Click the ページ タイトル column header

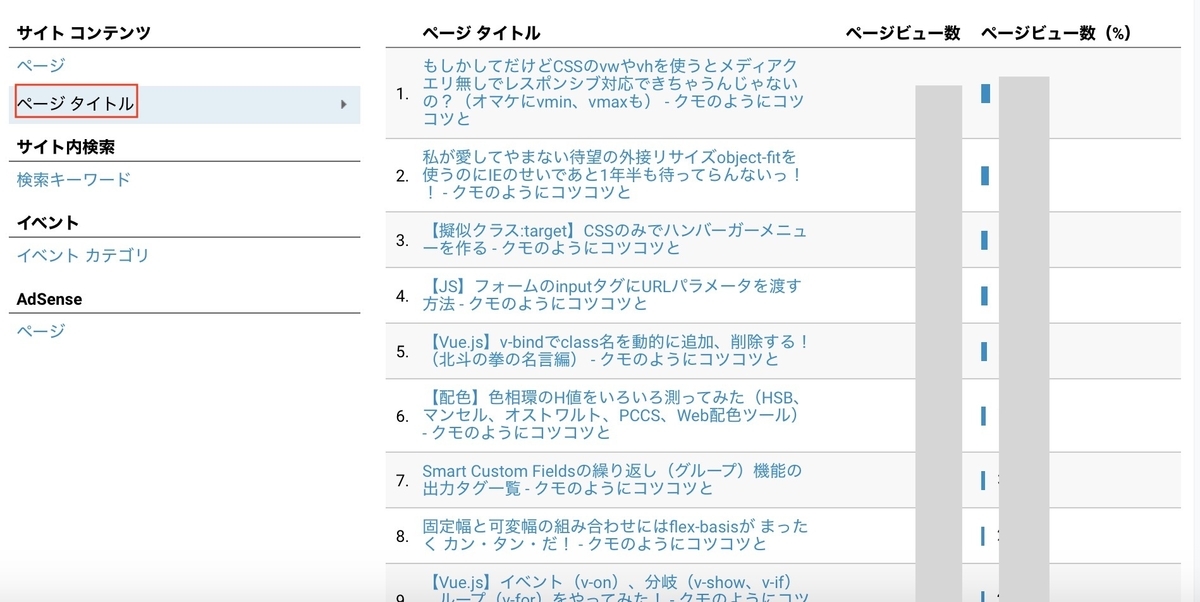(481, 33)
